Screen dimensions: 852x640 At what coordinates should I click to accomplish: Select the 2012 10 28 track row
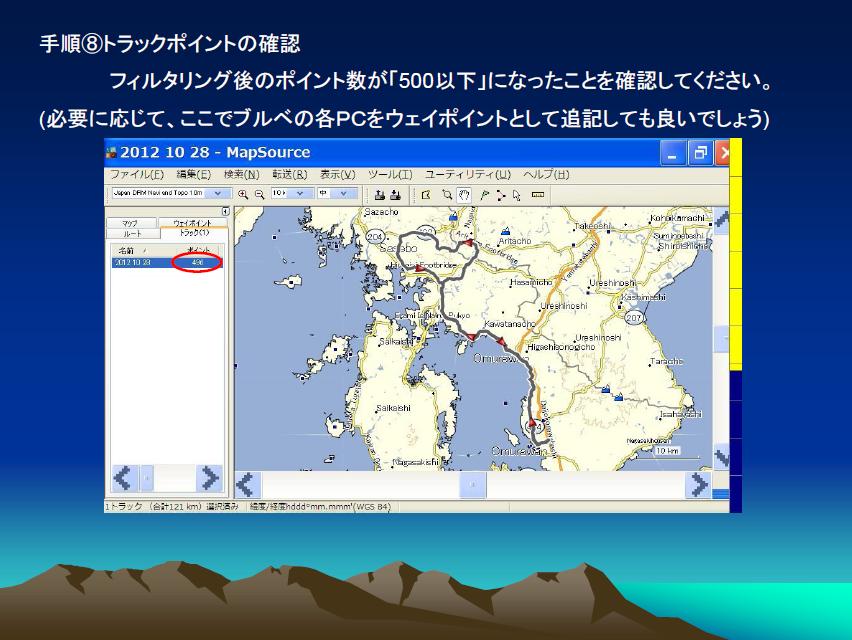pyautogui.click(x=167, y=263)
